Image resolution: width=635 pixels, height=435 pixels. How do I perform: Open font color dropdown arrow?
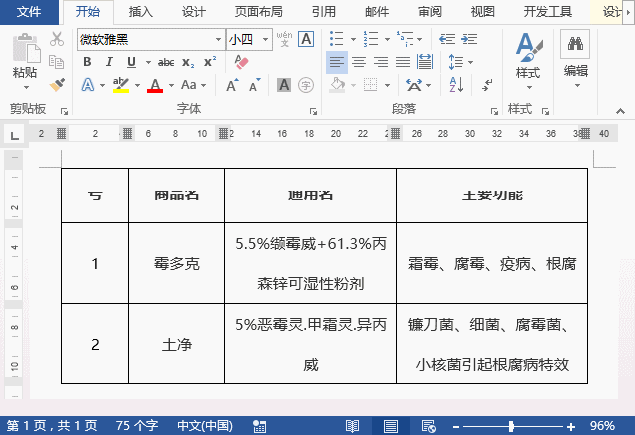tap(171, 85)
